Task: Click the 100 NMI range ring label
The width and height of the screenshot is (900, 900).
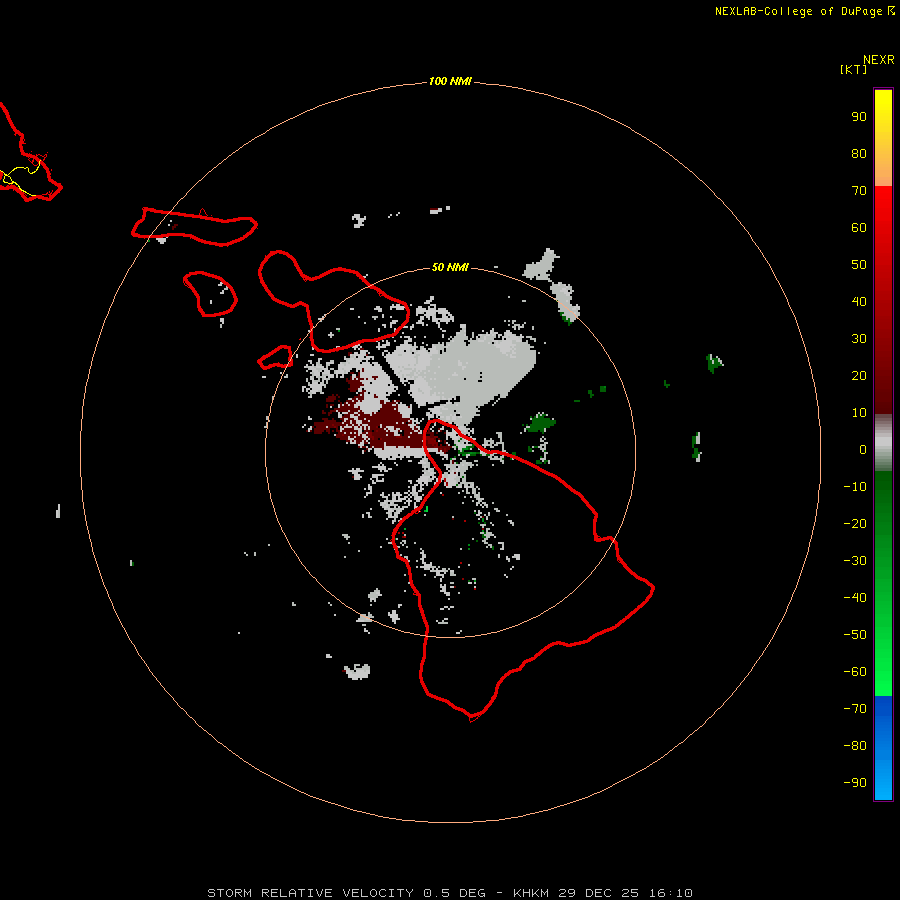Action: (x=450, y=81)
